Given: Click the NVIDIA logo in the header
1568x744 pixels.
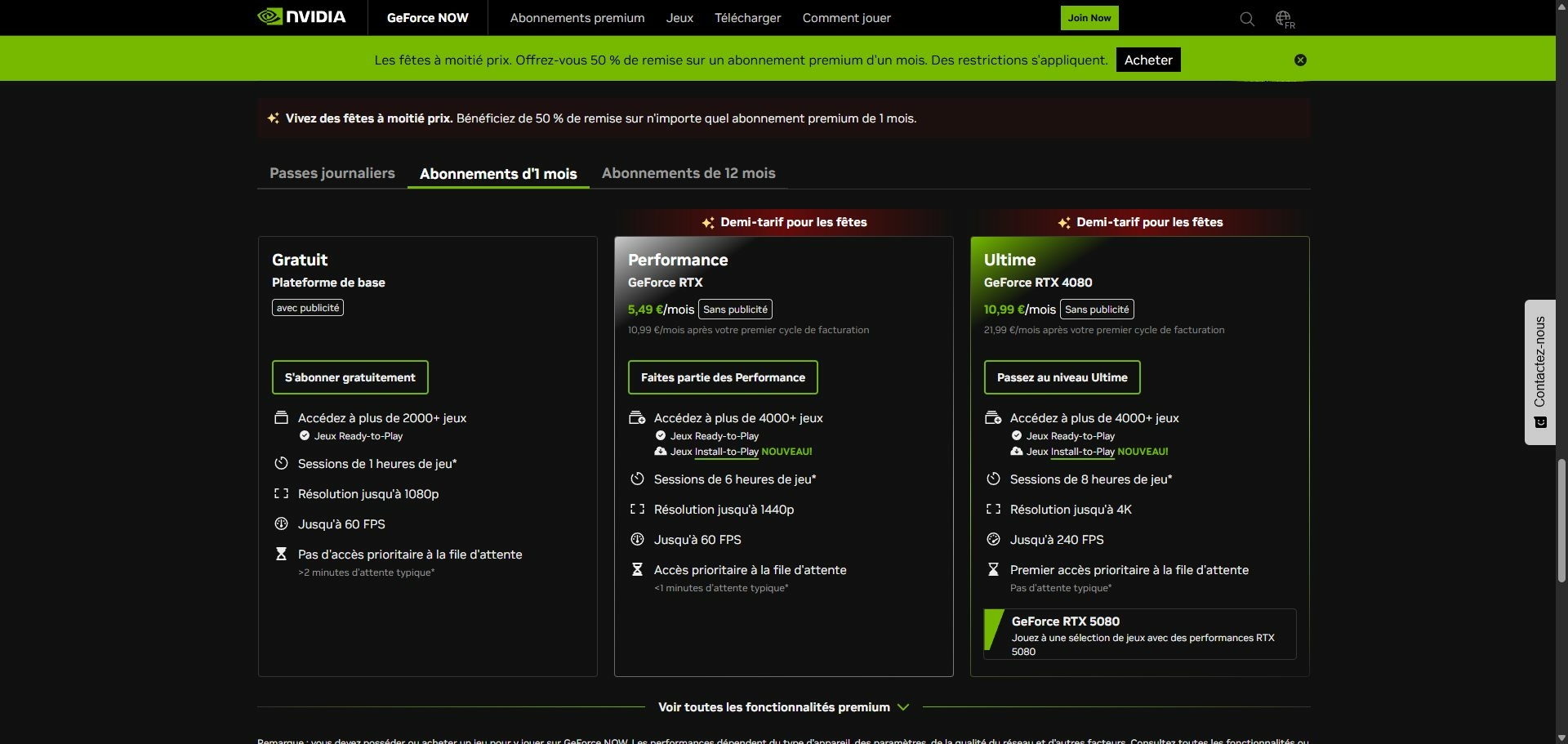Looking at the screenshot, I should (x=302, y=16).
